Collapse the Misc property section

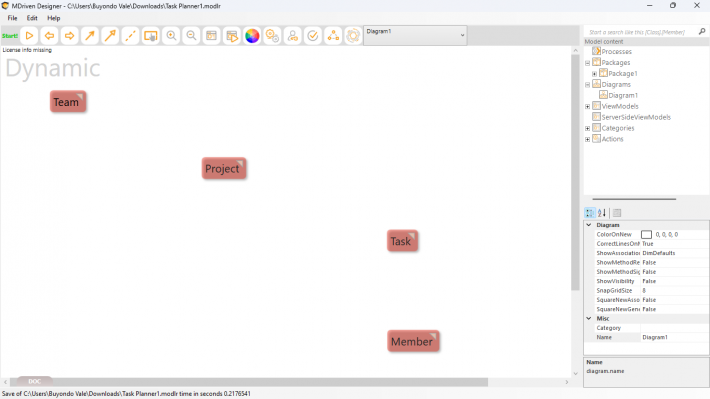[x=589, y=318]
